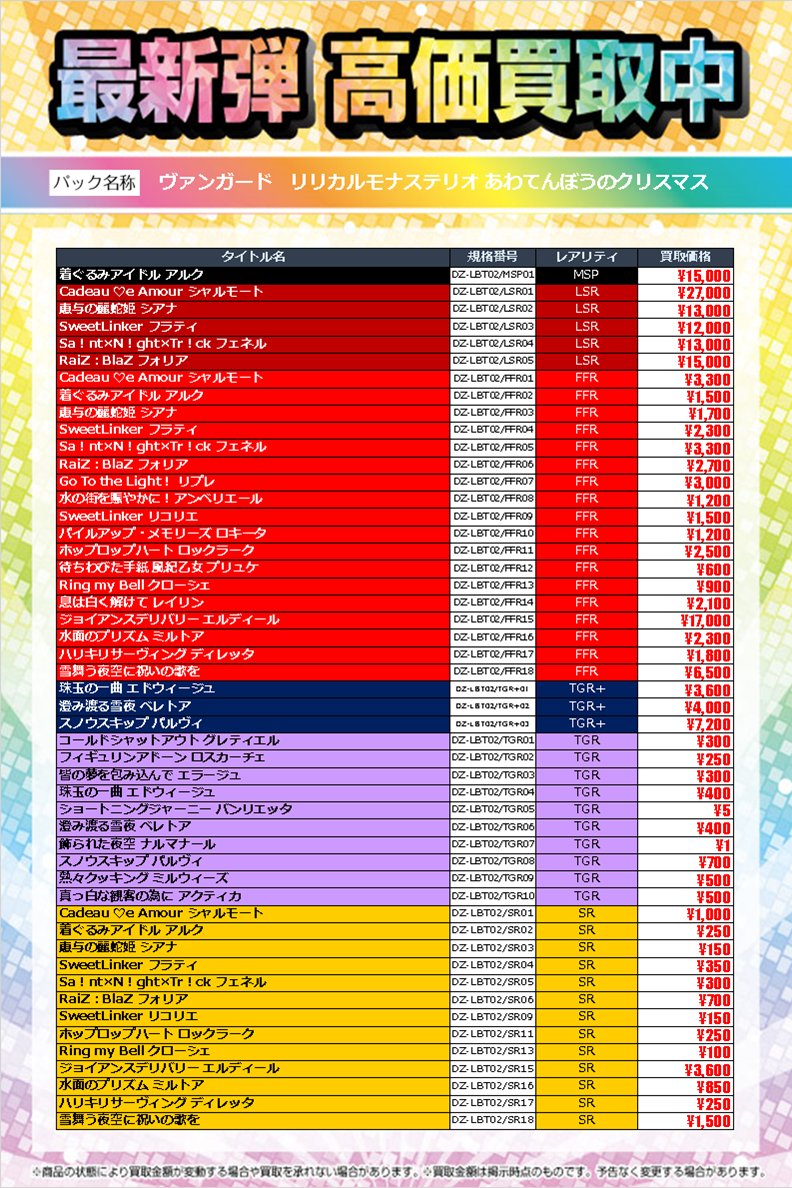Select the ¥27,000 price cell
The image size is (792, 1188).
685,292
